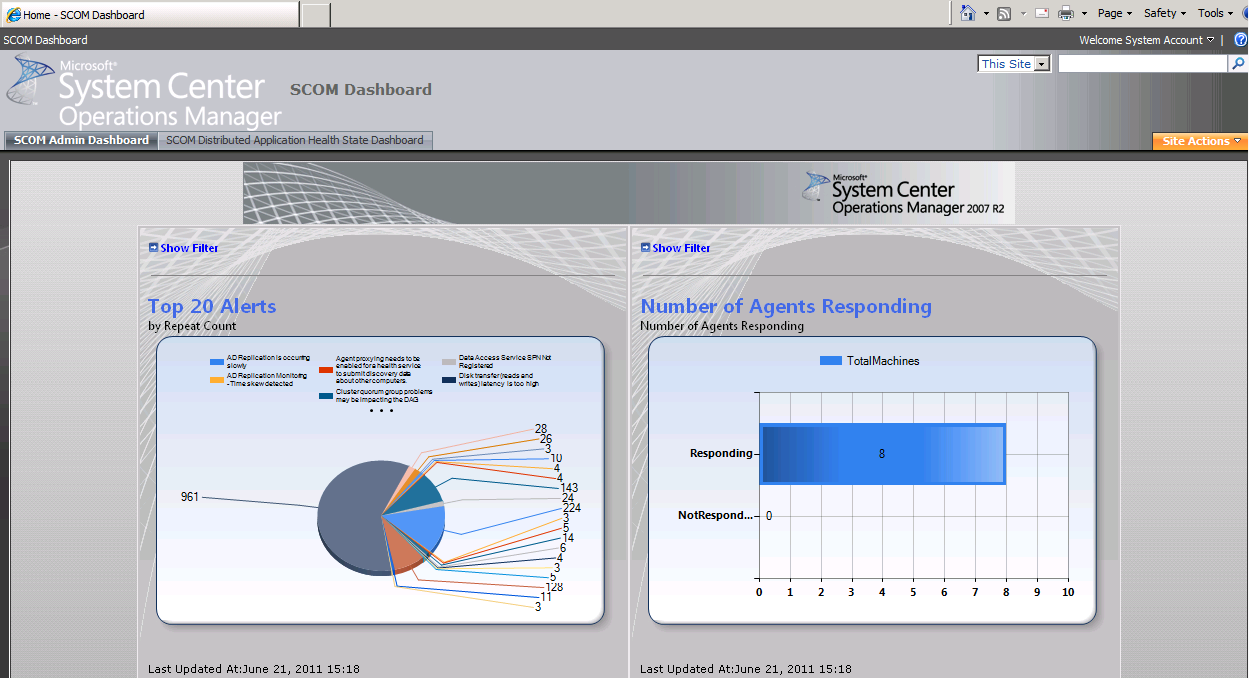
Task: Click the Show Filter arrow icon above Top 20 Alerts
Action: 152,247
